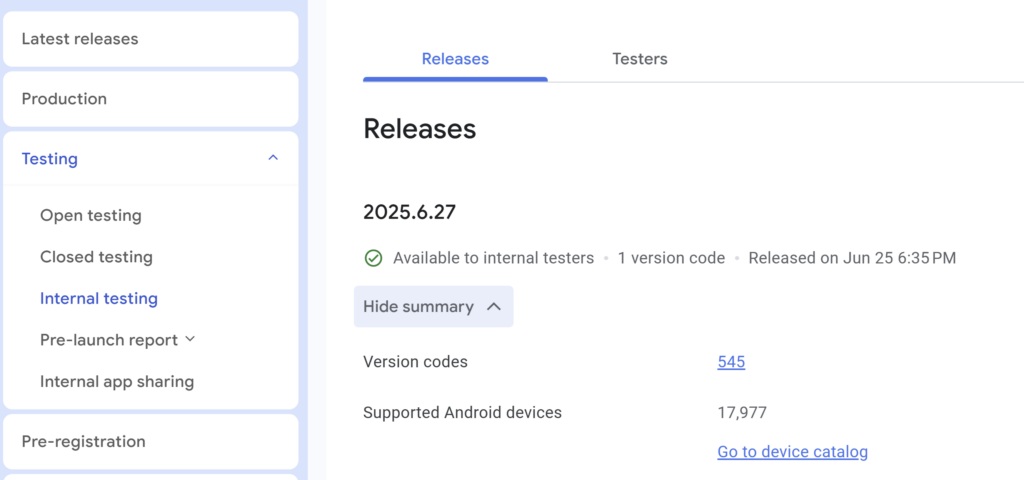Viewport: 1024px width, 480px height.
Task: Select Closed testing in sidebar
Action: pos(96,257)
